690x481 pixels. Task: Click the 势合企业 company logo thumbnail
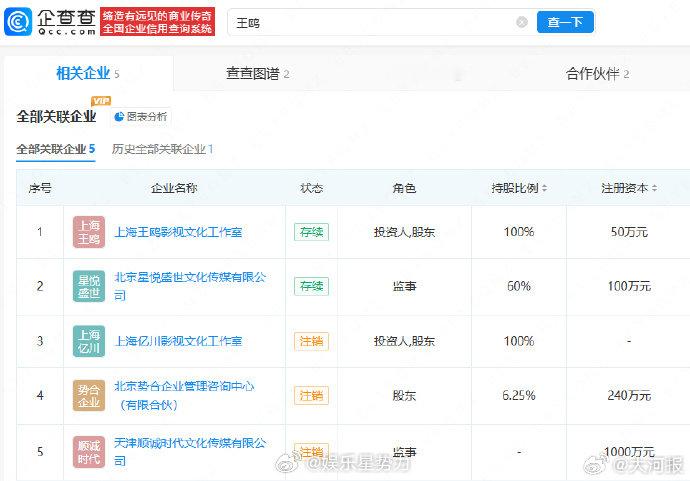pyautogui.click(x=89, y=395)
